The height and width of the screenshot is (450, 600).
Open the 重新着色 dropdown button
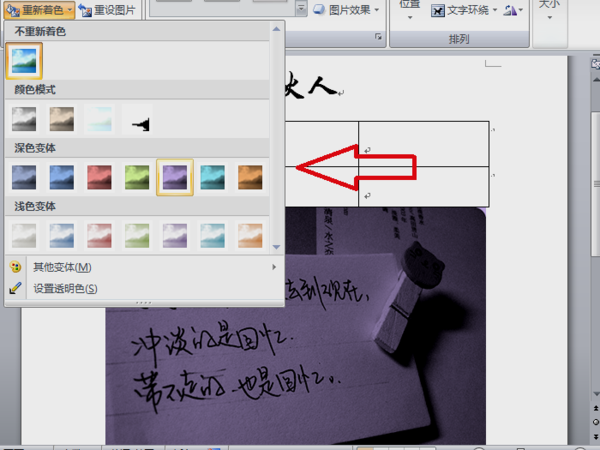[x=39, y=10]
